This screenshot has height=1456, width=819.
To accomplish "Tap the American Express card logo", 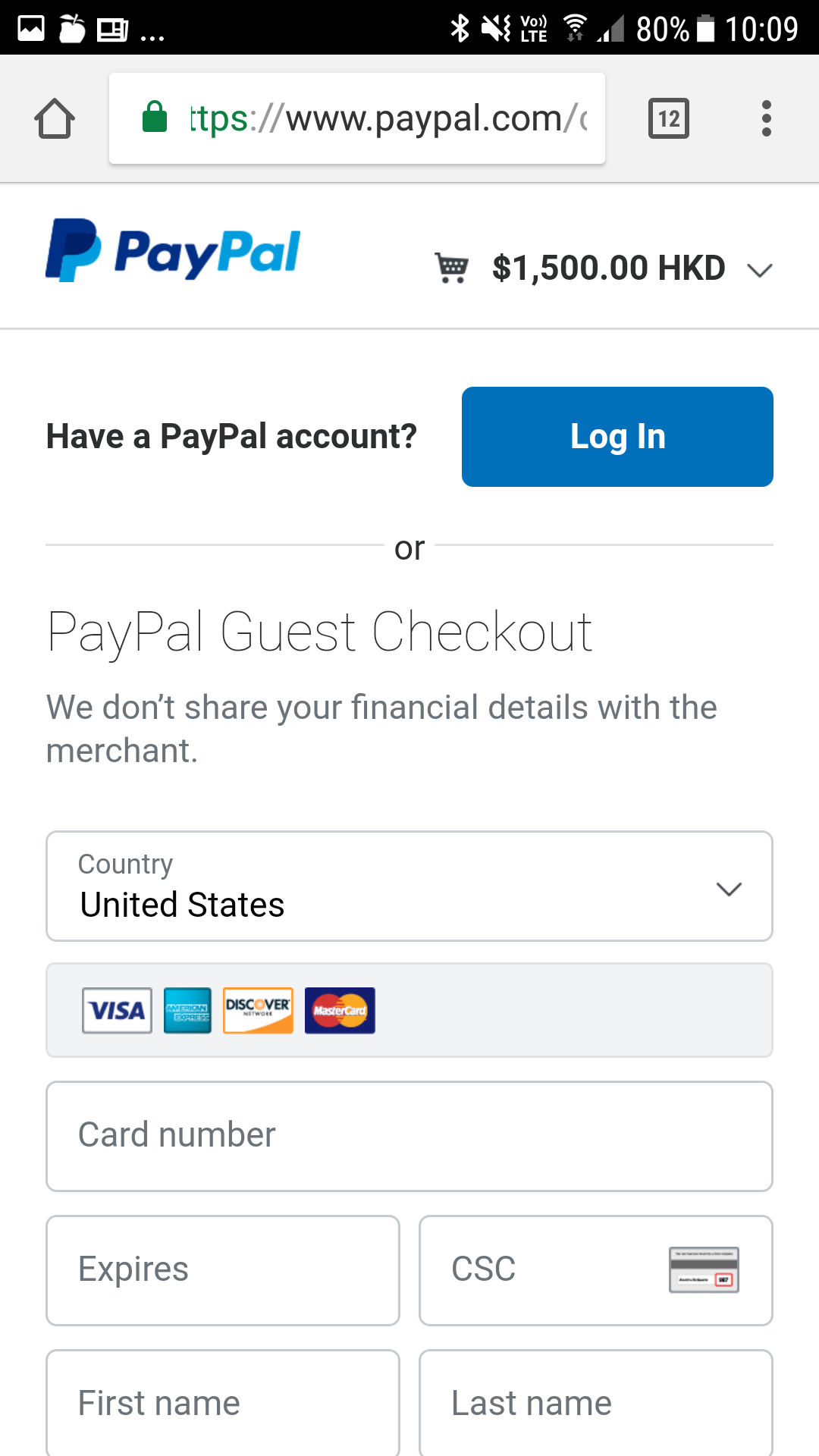I will point(187,1010).
